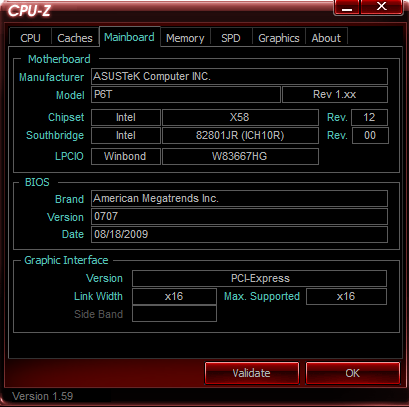Viewport: 409px width, 407px height.
Task: Click the Manufacturer field ASUSTeK Computer INC.
Action: point(239,76)
